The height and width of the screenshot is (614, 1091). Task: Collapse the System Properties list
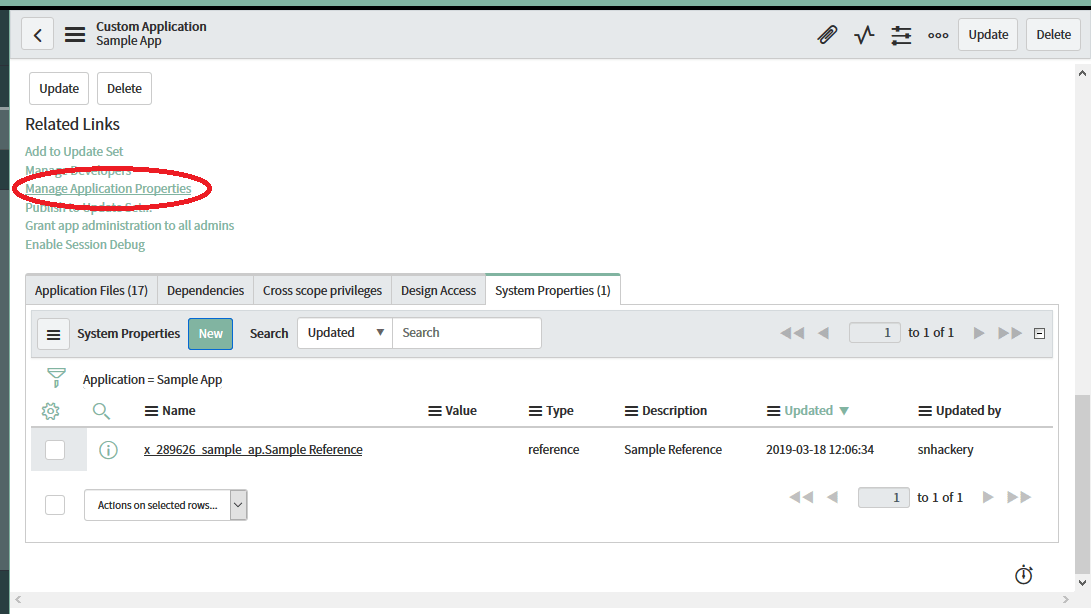coord(1039,332)
